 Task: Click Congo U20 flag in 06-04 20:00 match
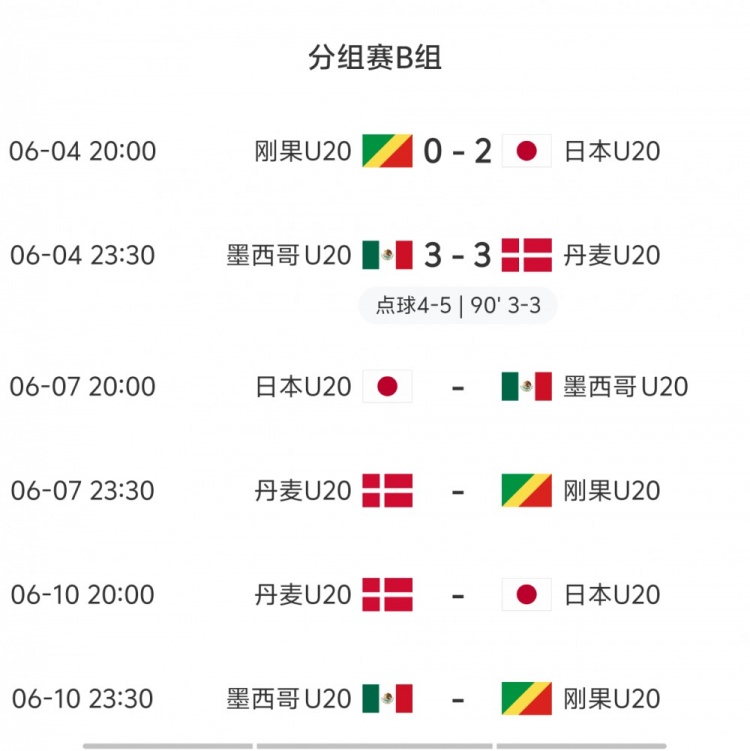click(x=387, y=151)
